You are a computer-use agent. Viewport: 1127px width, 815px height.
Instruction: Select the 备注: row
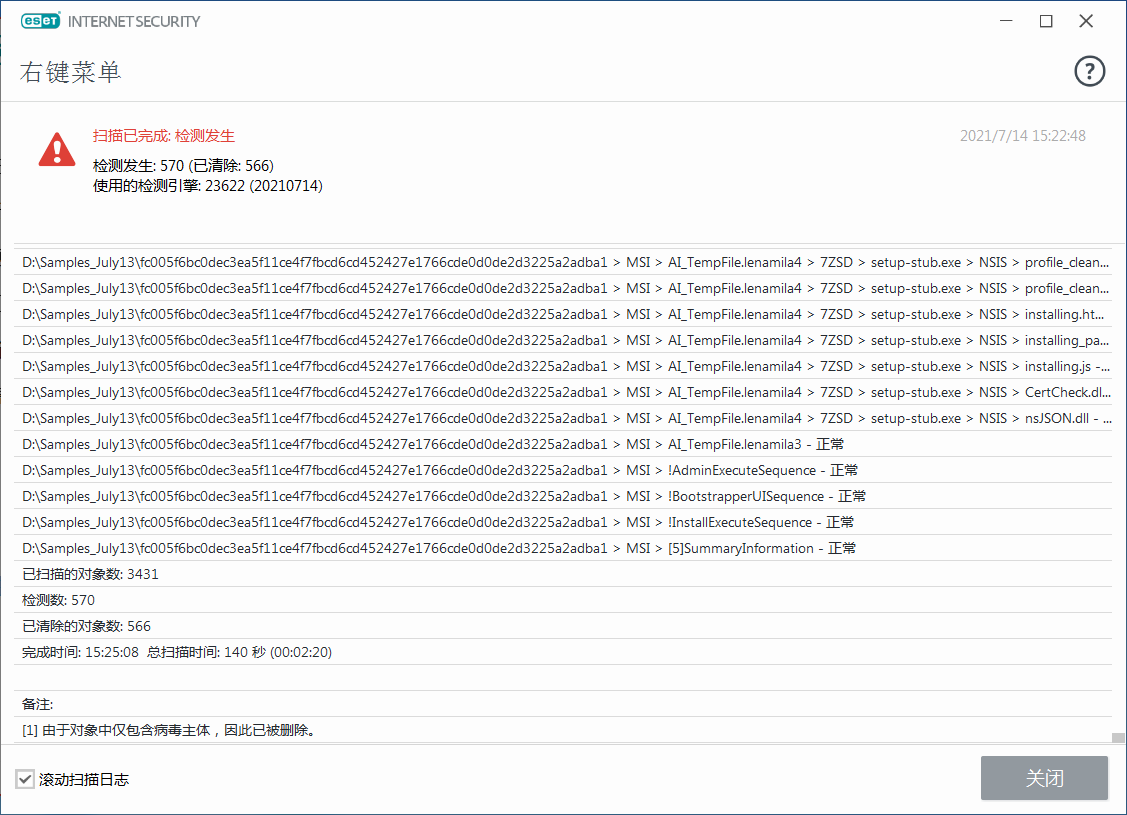click(564, 704)
